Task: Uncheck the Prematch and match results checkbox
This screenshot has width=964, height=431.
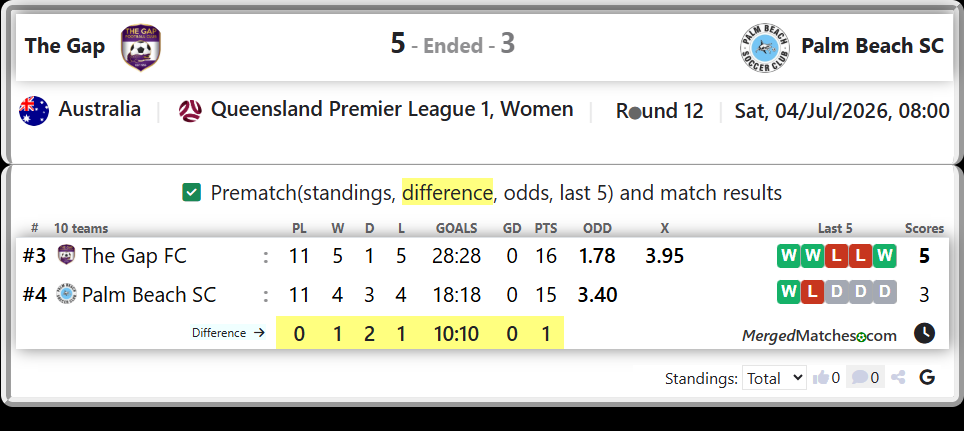Action: tap(192, 192)
